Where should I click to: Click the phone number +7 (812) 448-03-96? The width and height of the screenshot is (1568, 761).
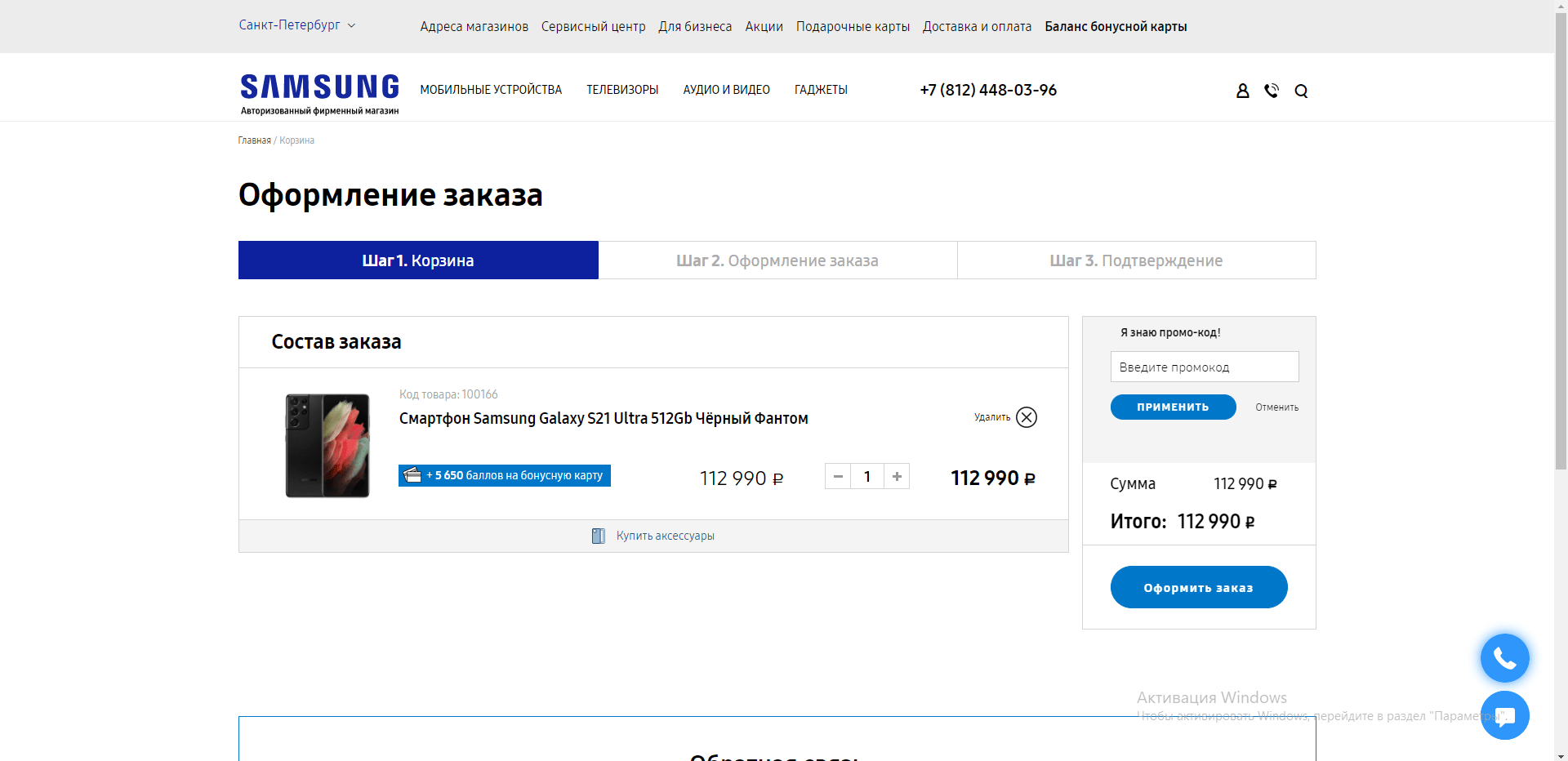point(988,90)
